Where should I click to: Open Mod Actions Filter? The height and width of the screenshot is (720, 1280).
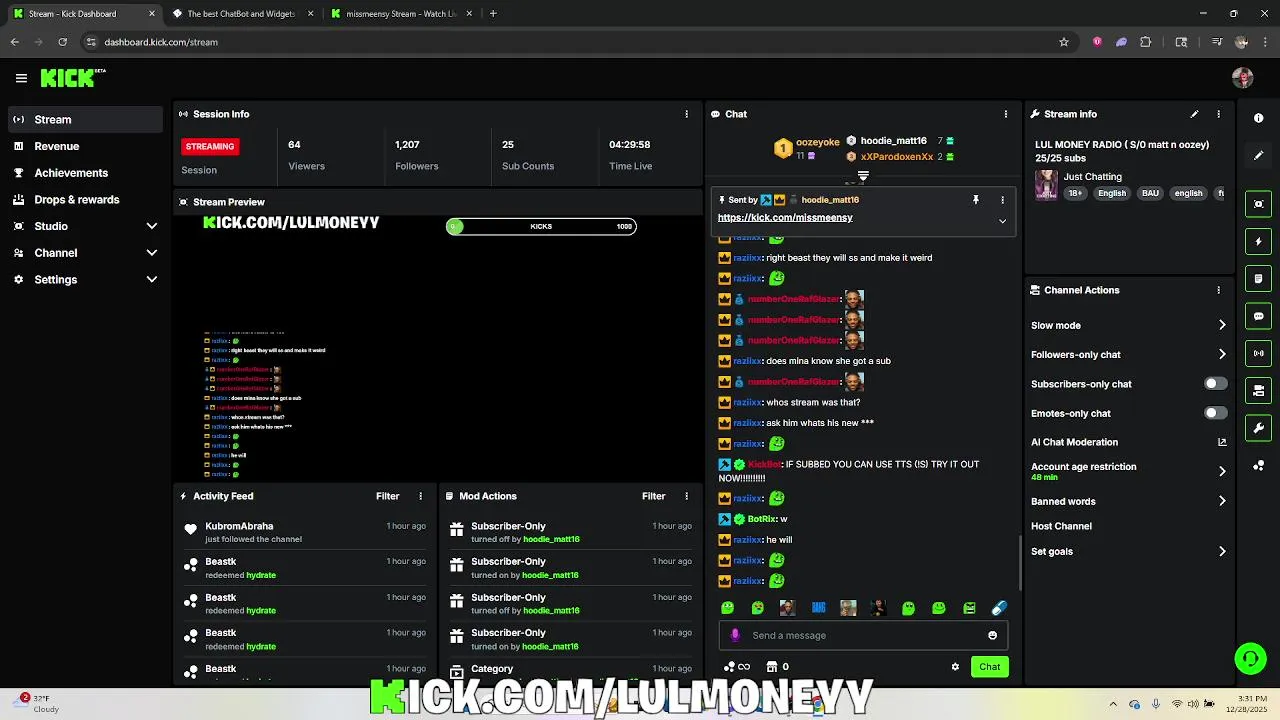point(653,496)
